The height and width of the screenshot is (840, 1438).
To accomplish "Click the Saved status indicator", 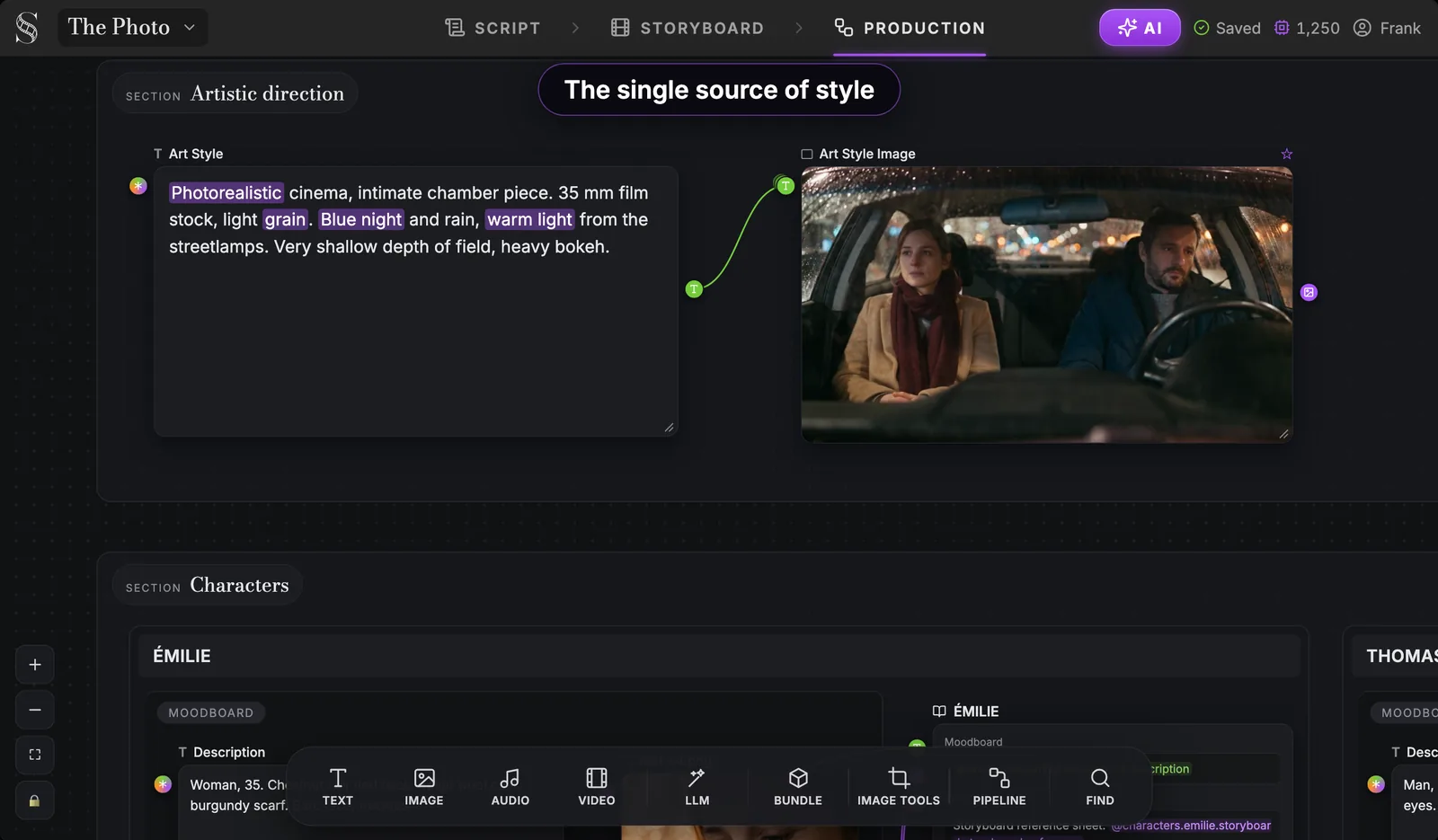I will pos(1227,28).
